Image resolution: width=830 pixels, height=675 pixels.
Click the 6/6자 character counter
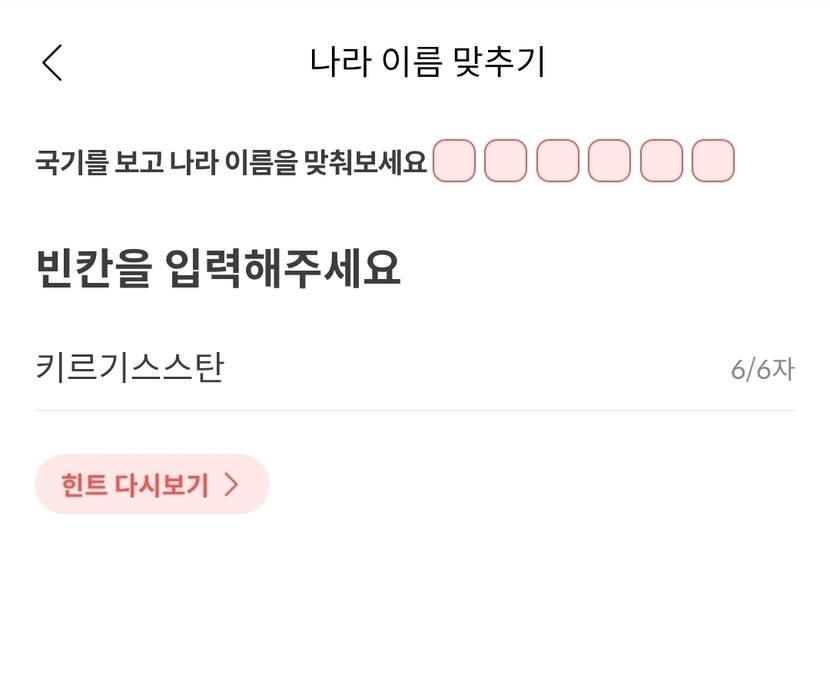(762, 370)
